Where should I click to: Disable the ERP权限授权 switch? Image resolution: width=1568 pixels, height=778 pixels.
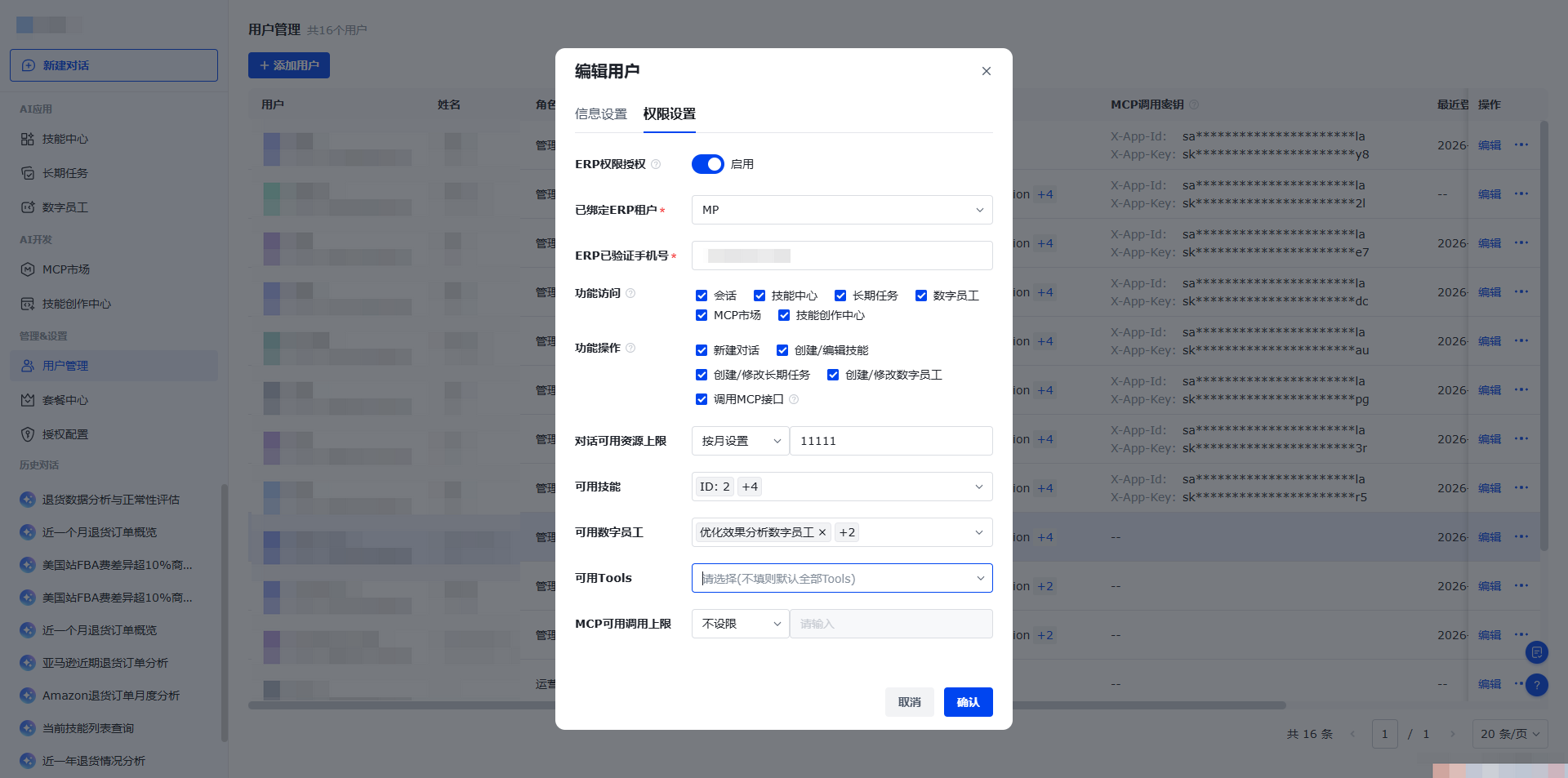point(708,164)
